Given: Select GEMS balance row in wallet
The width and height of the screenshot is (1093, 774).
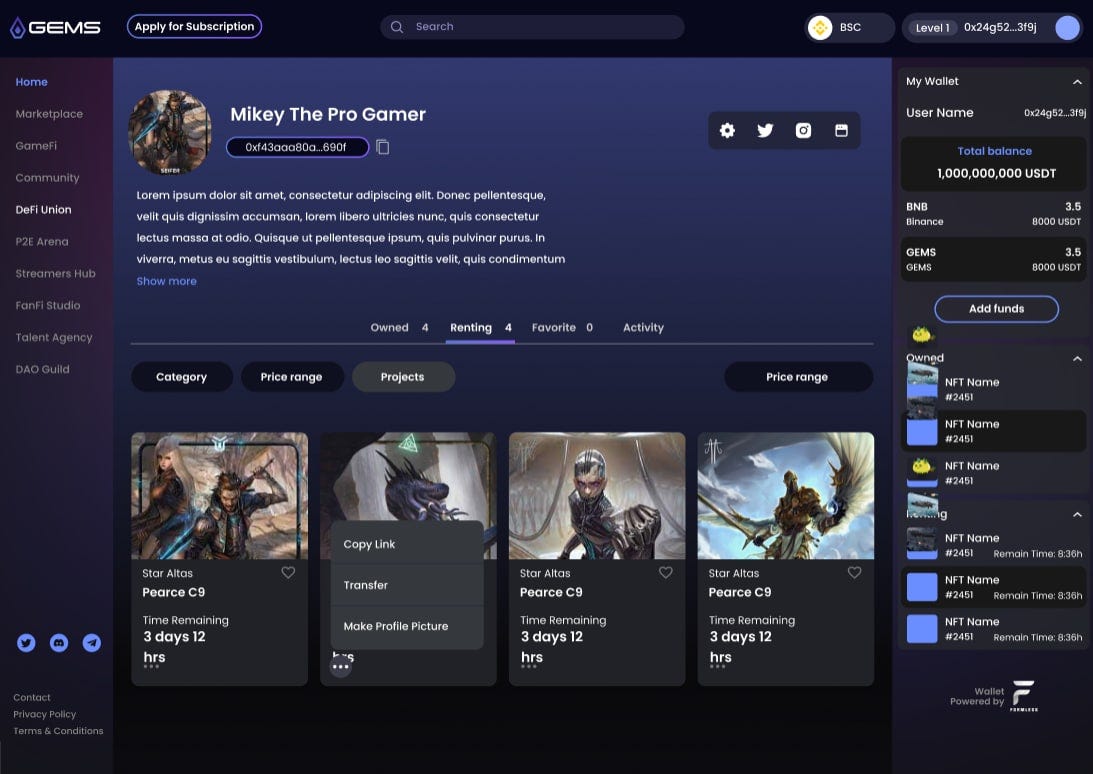Looking at the screenshot, I should tap(993, 259).
